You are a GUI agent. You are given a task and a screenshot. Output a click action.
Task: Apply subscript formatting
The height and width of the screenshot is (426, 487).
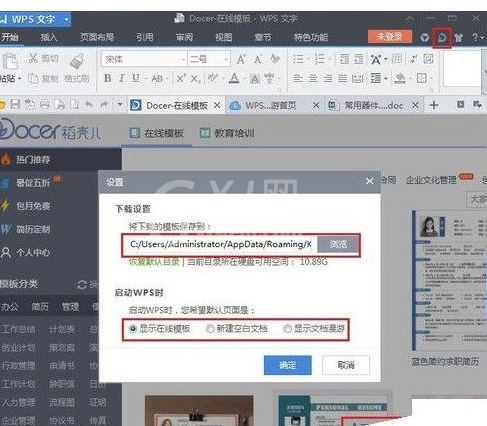point(195,79)
